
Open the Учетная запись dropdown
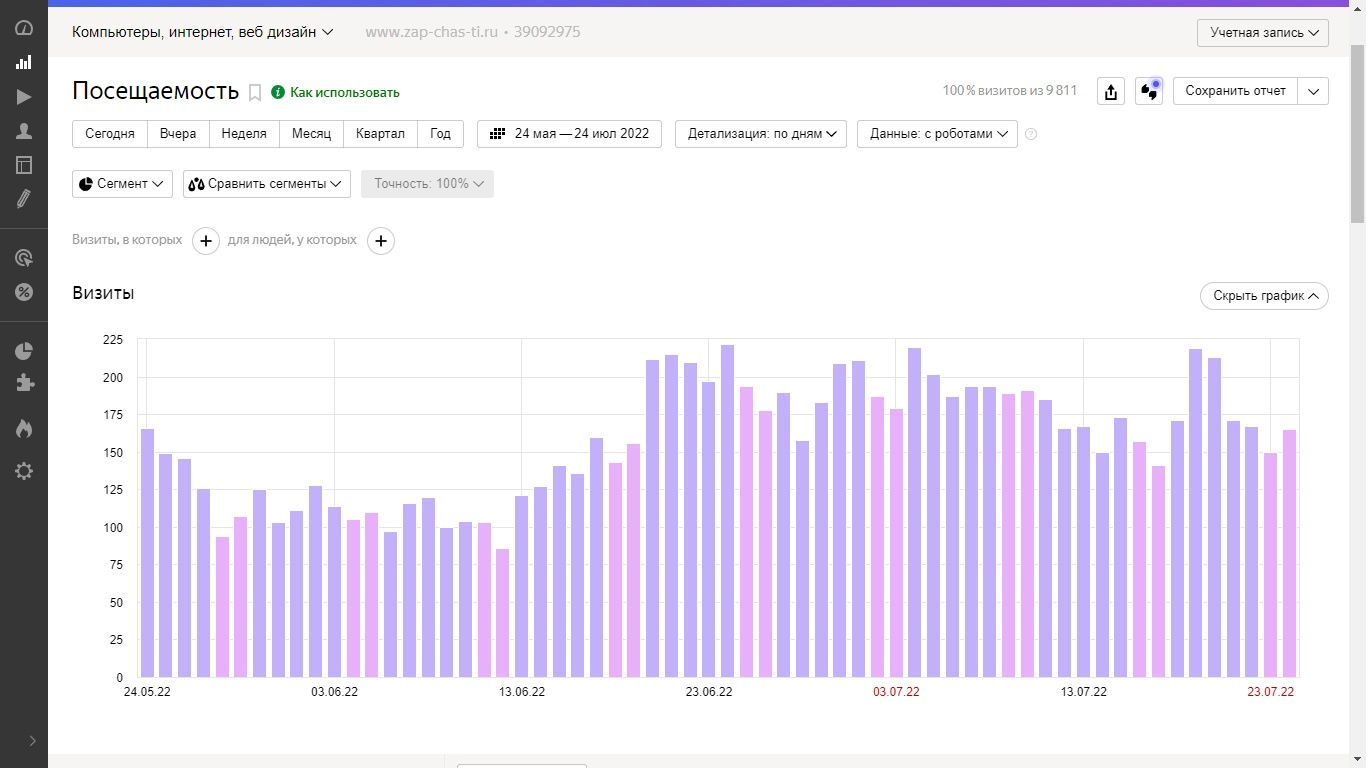pos(1262,33)
